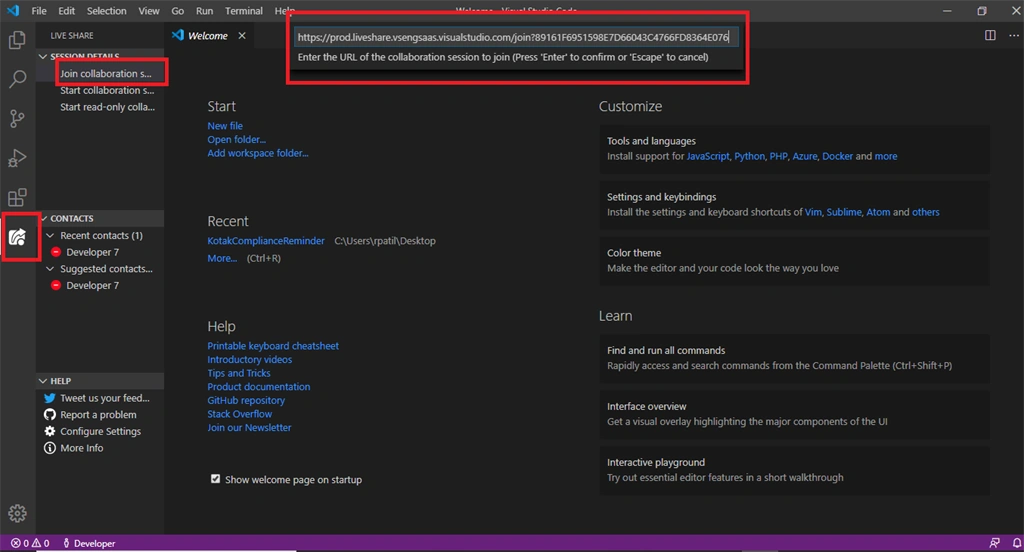Screen dimensions: 1024x552
Task: Open the Selection menu
Action: [x=106, y=11]
